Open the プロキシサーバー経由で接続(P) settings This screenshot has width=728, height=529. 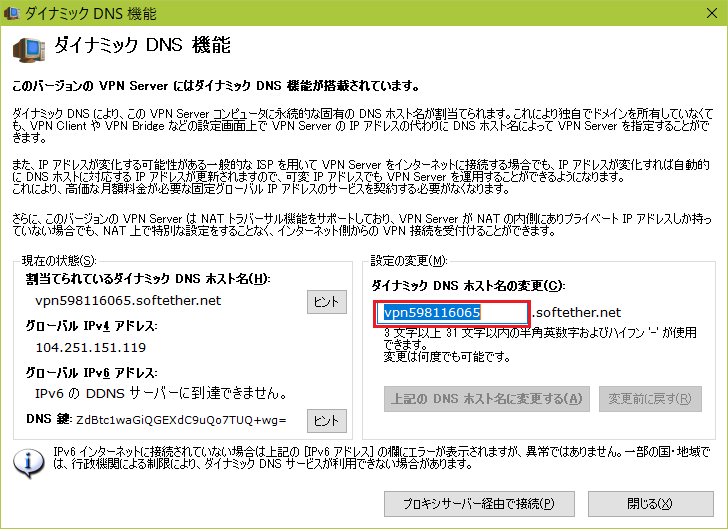coord(479,504)
